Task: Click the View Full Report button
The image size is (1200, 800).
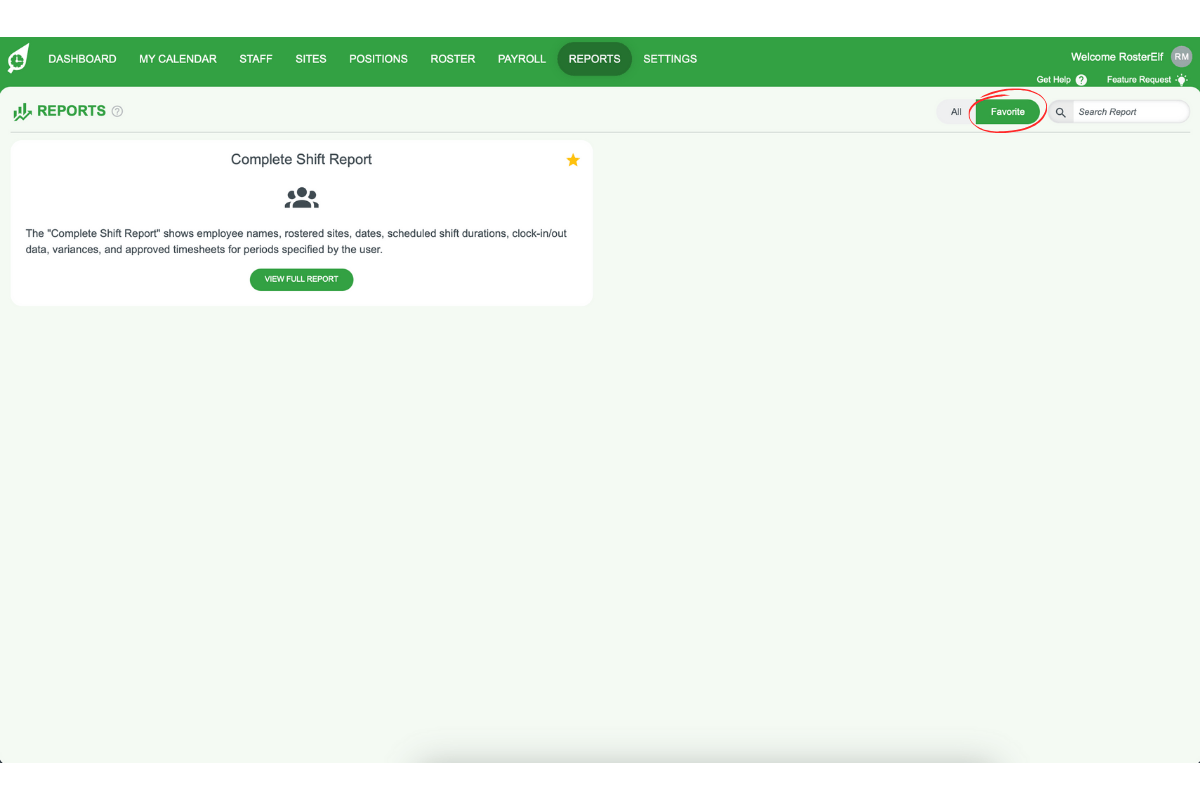Action: [x=301, y=279]
